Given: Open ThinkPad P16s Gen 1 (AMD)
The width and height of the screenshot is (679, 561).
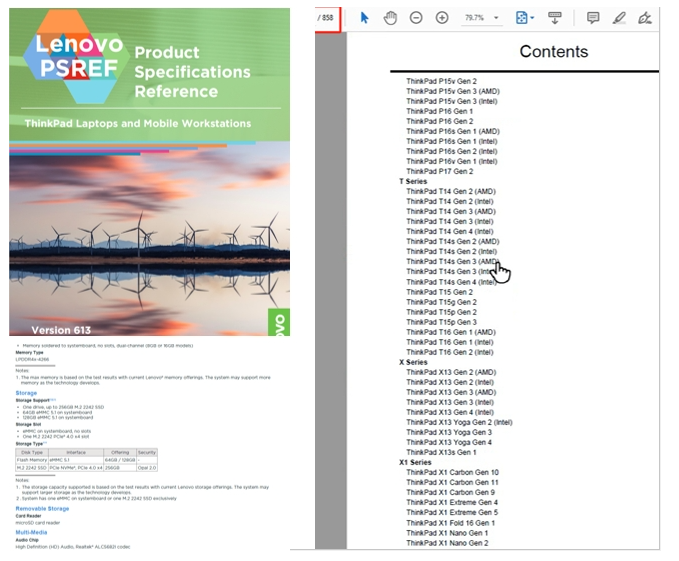Looking at the screenshot, I should 453,131.
